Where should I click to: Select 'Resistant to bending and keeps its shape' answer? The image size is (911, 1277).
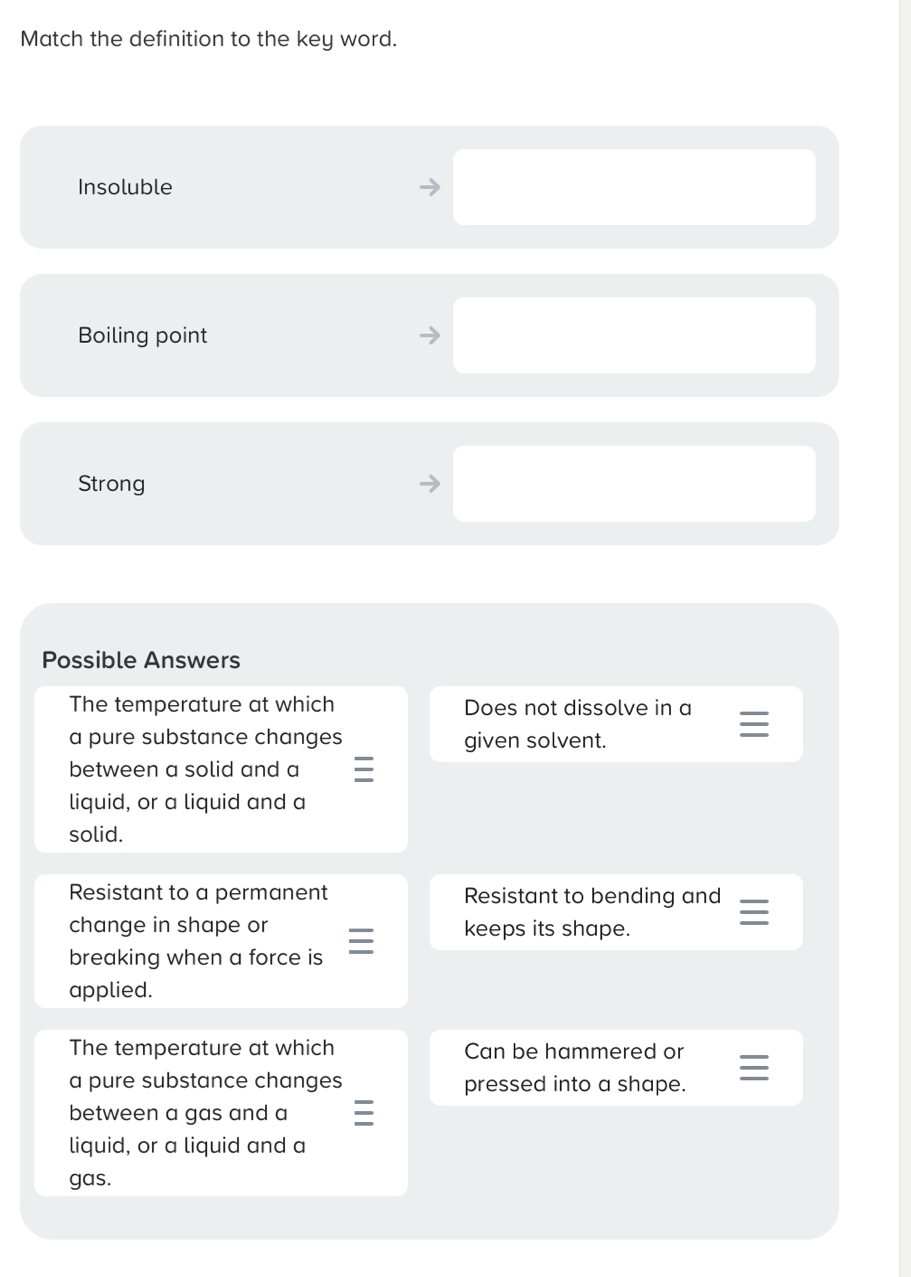pyautogui.click(x=592, y=912)
